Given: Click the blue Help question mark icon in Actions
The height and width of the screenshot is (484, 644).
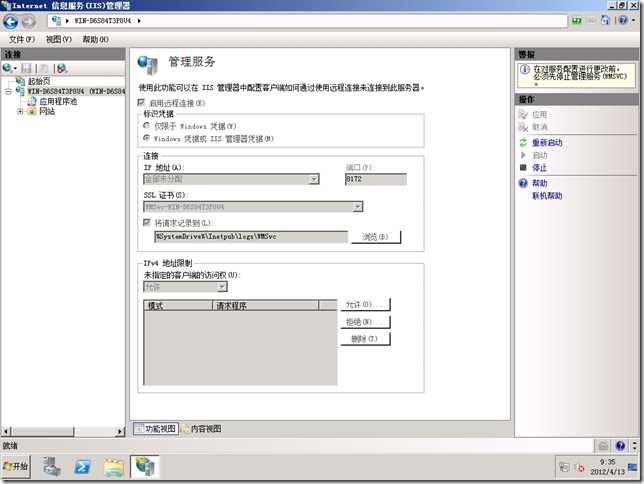Looking at the screenshot, I should (x=523, y=183).
